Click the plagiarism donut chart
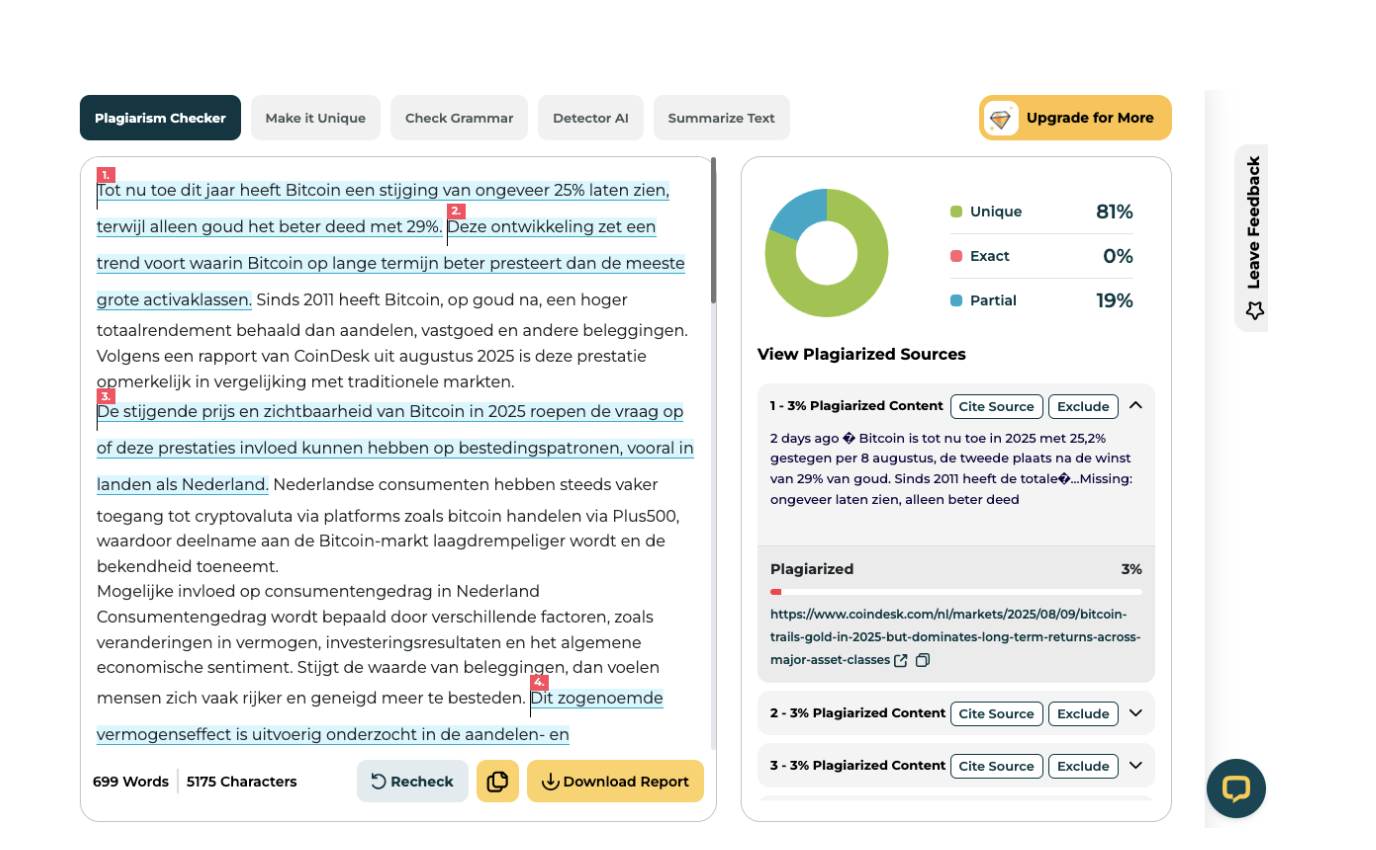 pyautogui.click(x=826, y=252)
